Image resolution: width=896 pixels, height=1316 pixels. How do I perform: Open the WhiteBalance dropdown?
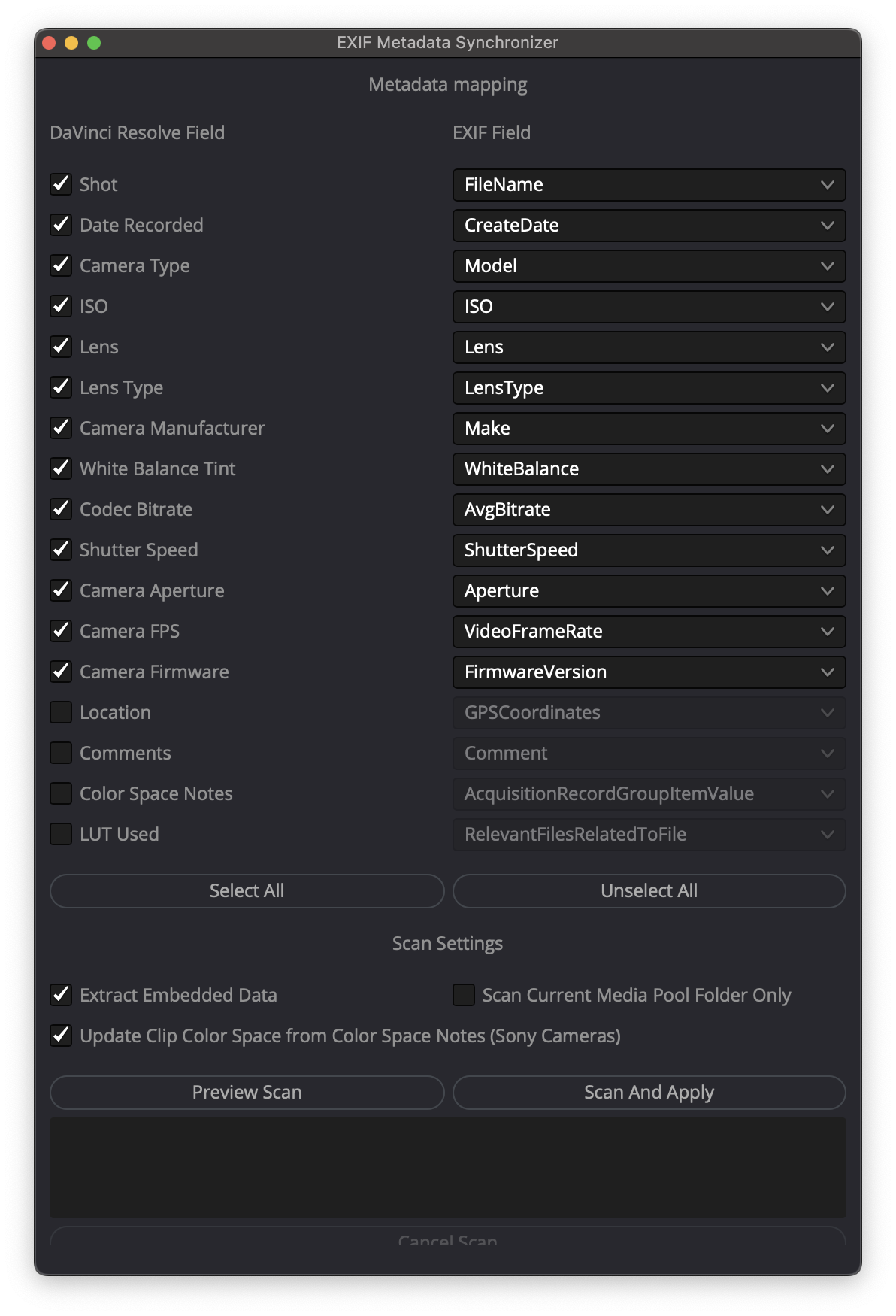coord(649,469)
